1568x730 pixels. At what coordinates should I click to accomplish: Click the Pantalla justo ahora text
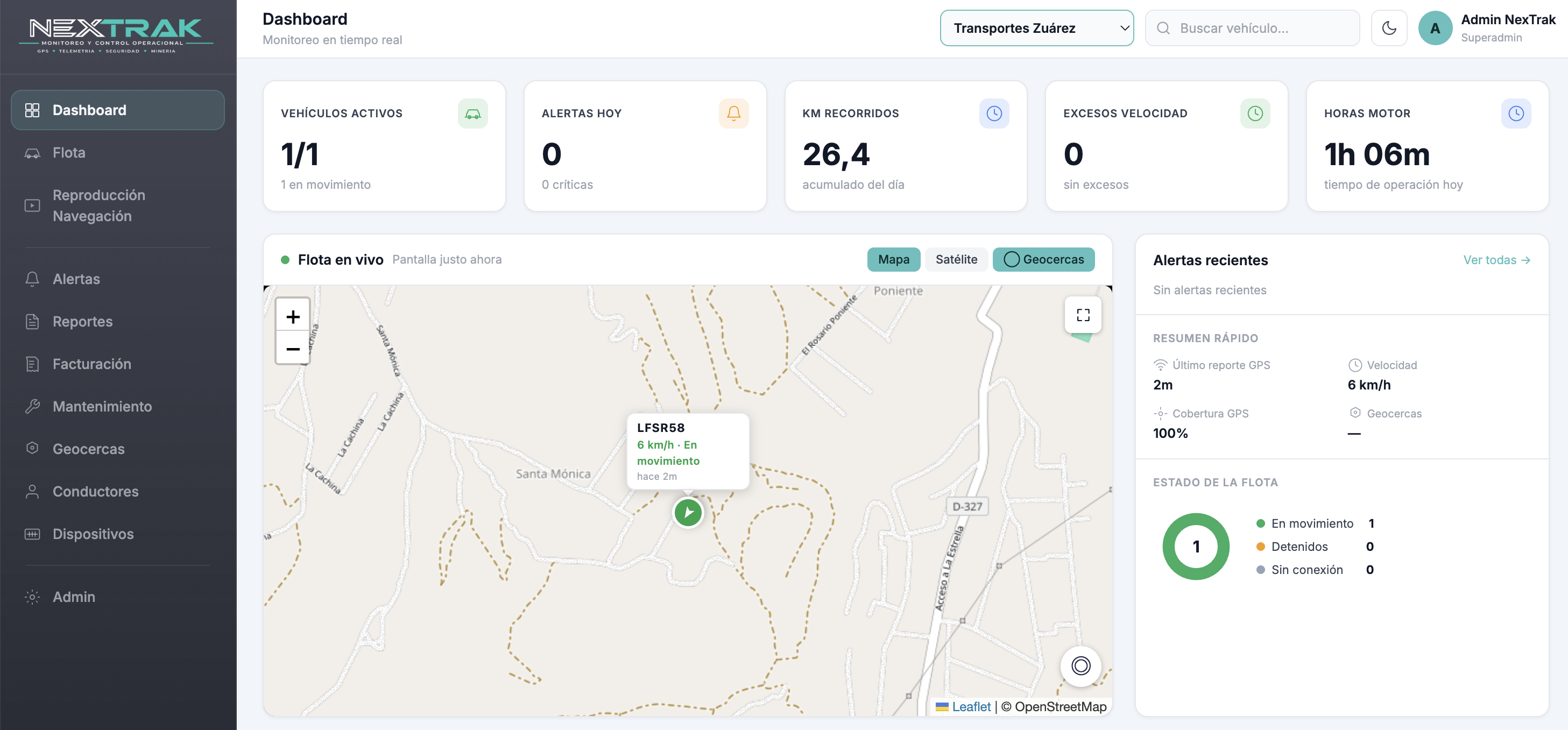[447, 260]
